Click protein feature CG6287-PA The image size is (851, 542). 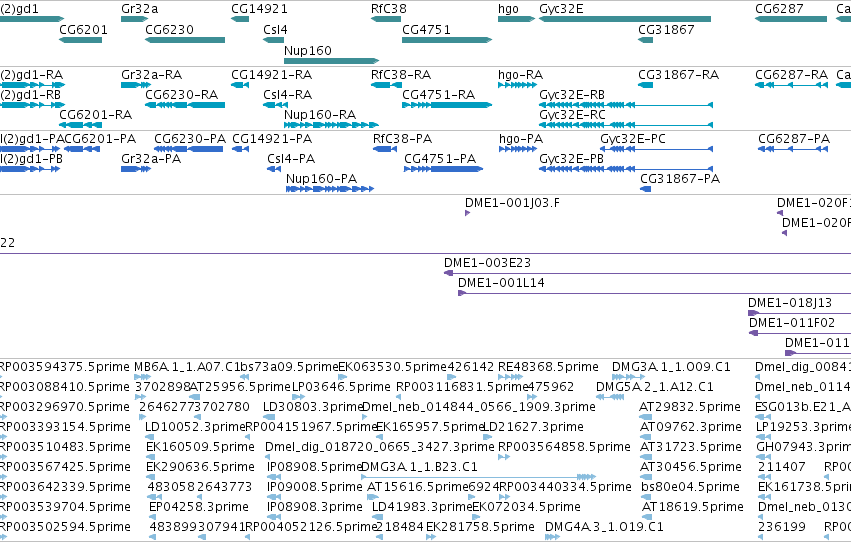(793, 149)
